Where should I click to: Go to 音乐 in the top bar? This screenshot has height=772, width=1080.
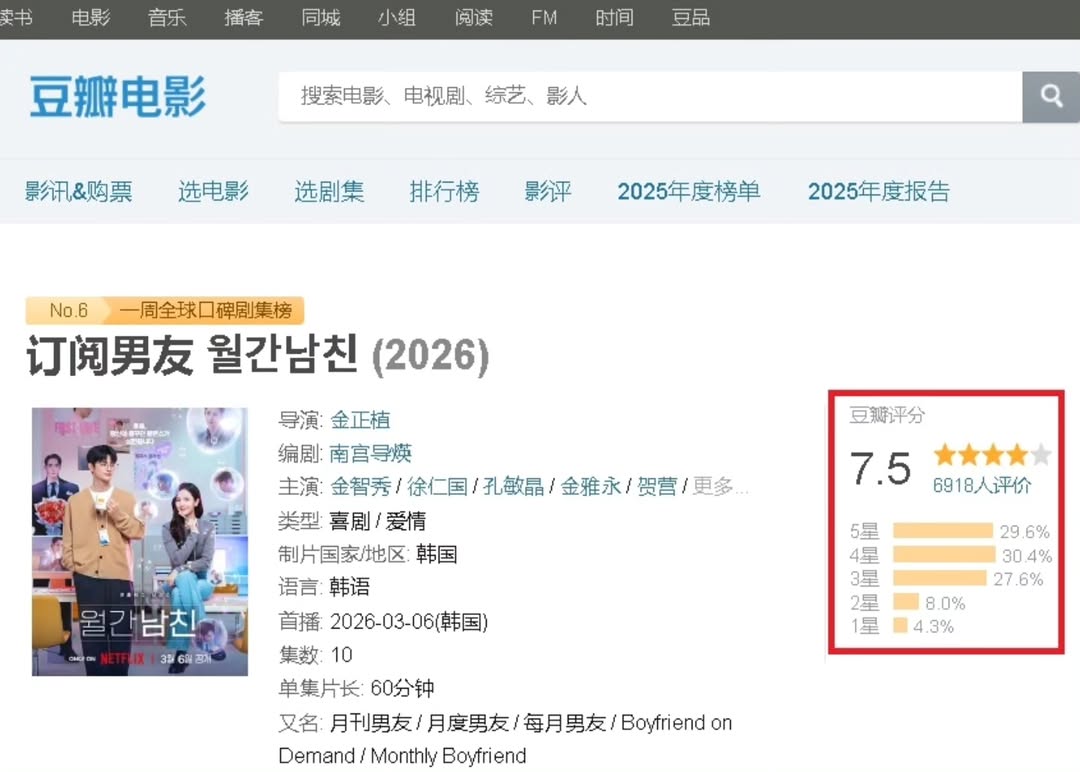[x=167, y=18]
